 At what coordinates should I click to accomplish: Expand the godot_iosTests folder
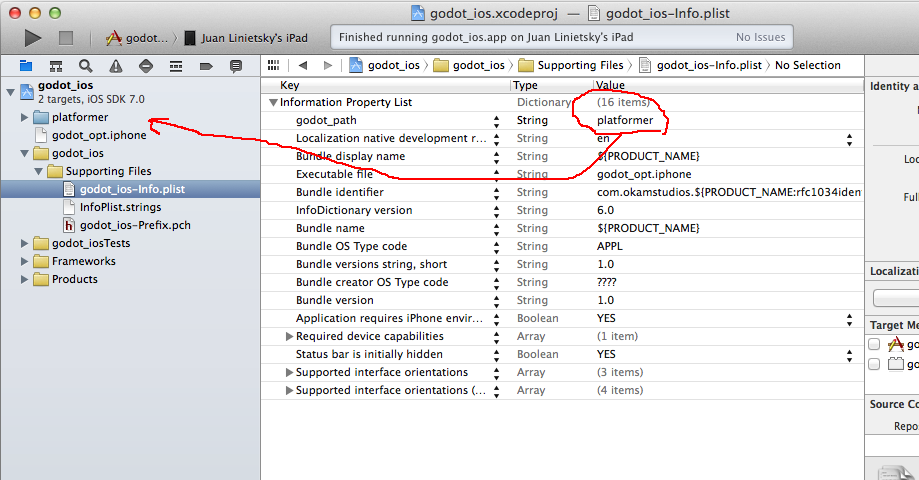click(x=24, y=243)
